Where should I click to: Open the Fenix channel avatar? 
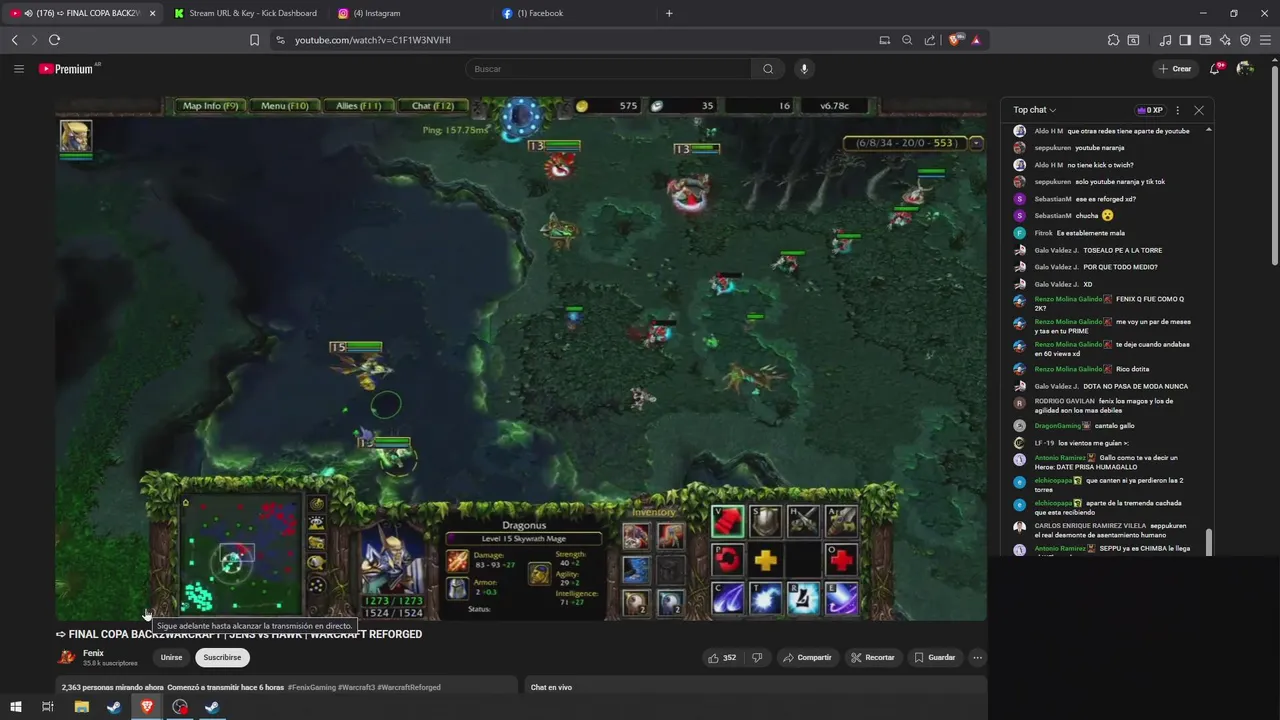[66, 657]
